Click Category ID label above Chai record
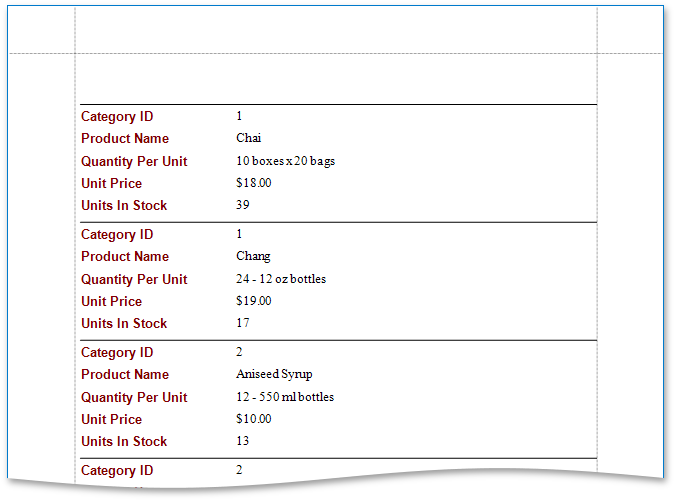Image resolution: width=677 pixels, height=503 pixels. pyautogui.click(x=117, y=117)
